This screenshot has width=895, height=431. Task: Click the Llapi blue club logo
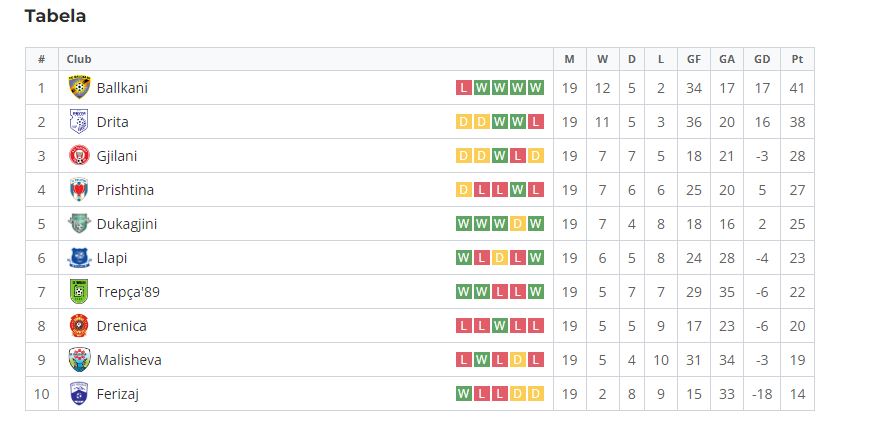click(79, 257)
